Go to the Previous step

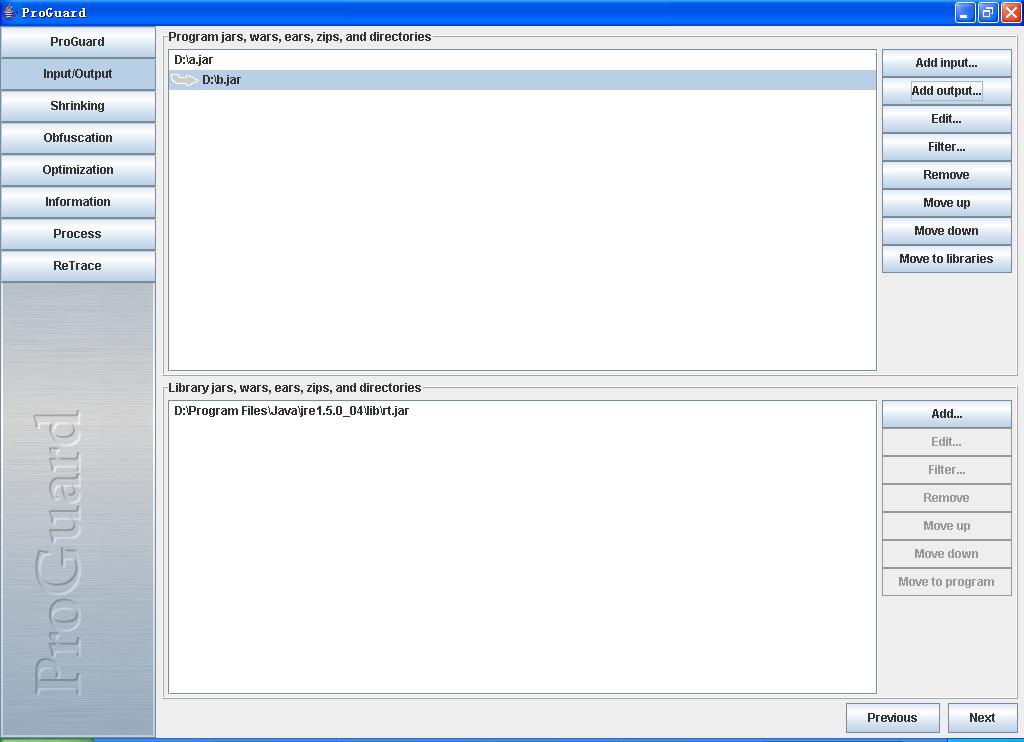coord(892,718)
